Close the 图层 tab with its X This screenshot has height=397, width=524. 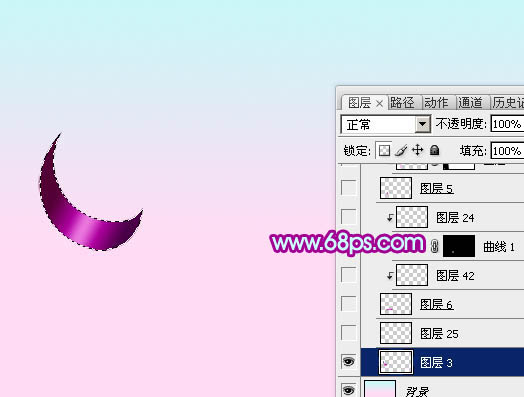pyautogui.click(x=379, y=104)
